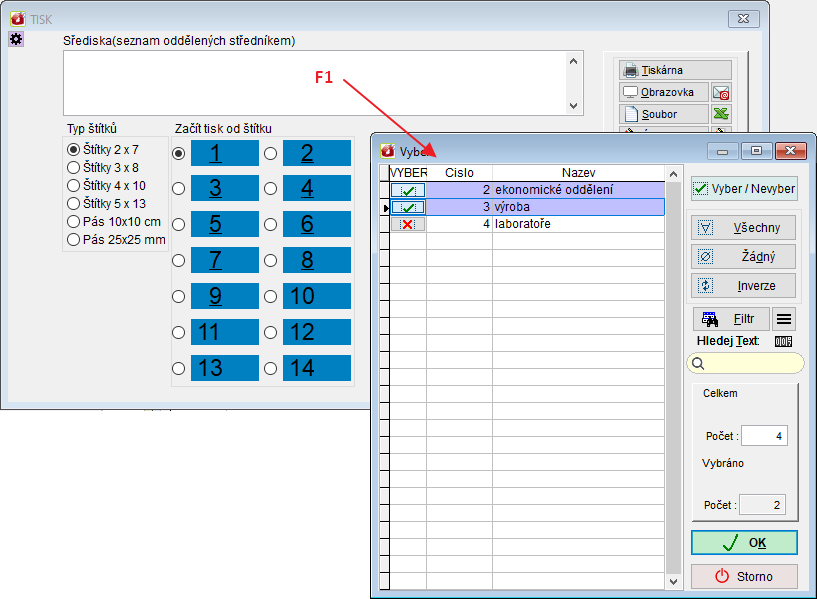Click the Střediska text area scroll-down arrow
The height and width of the screenshot is (599, 817).
[x=574, y=106]
